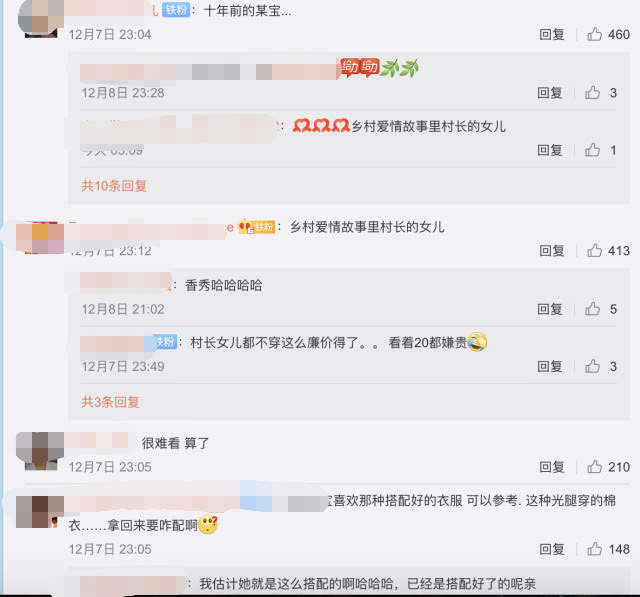Reply to the 12月8日 23:28 comment

click(x=550, y=93)
